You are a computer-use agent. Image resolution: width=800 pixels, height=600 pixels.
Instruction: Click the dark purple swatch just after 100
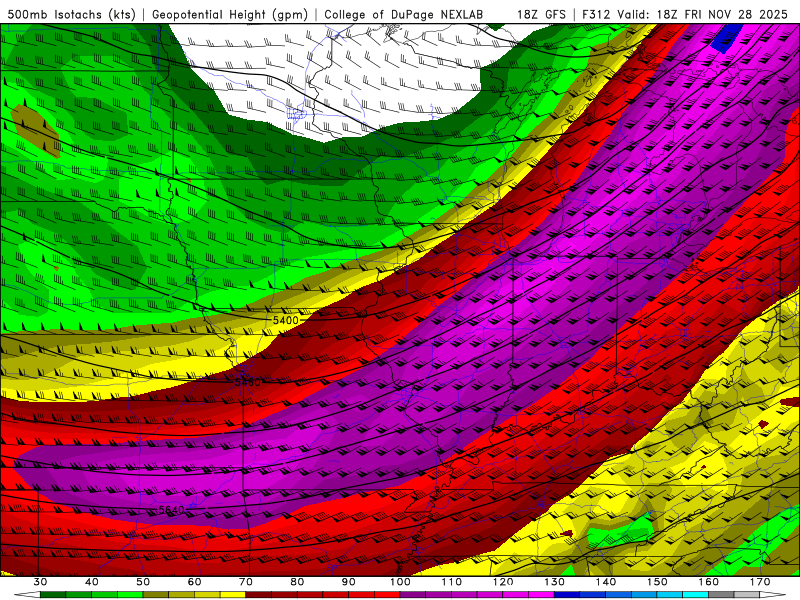pyautogui.click(x=413, y=595)
